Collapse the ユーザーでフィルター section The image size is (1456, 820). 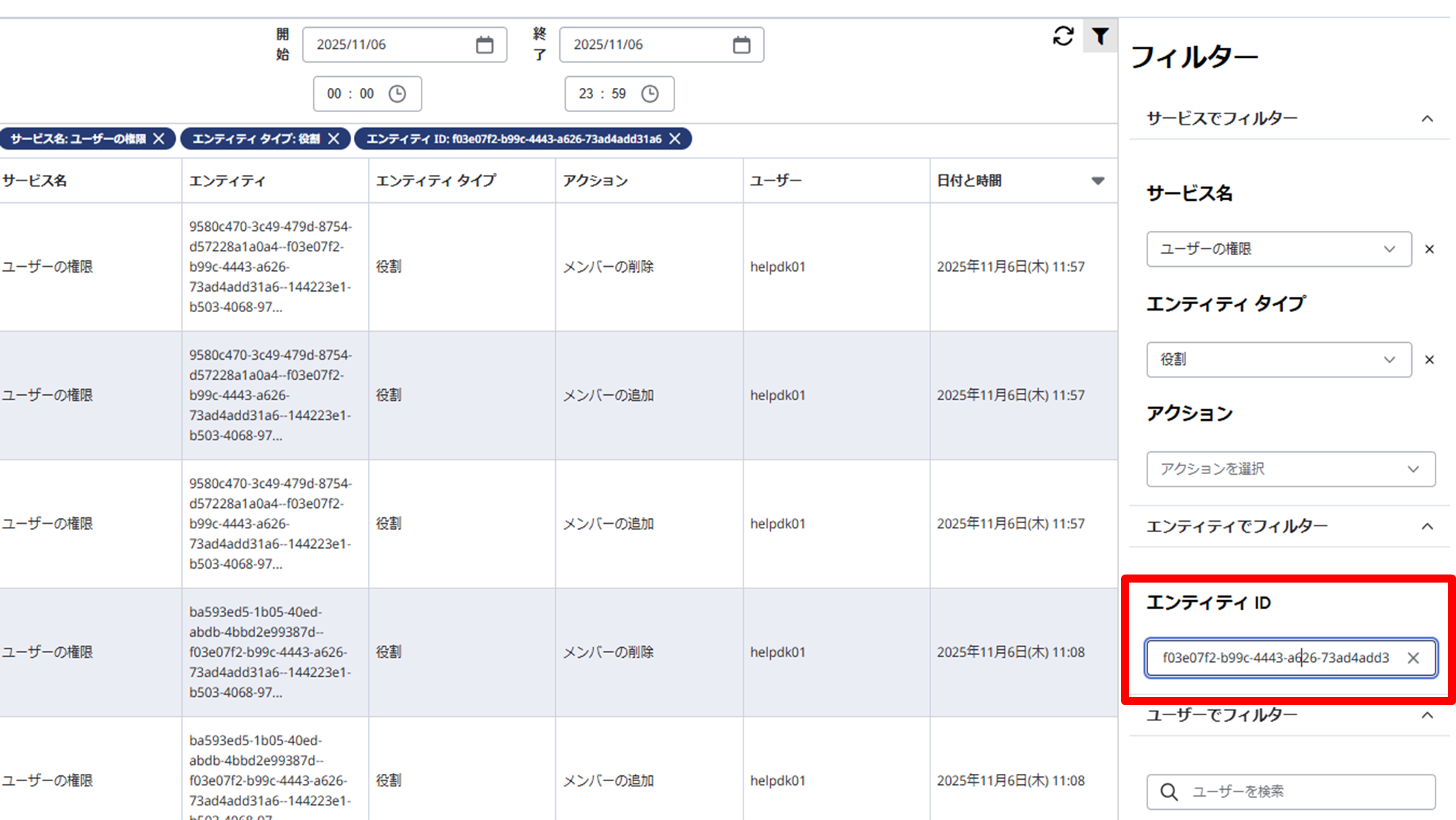(x=1427, y=715)
